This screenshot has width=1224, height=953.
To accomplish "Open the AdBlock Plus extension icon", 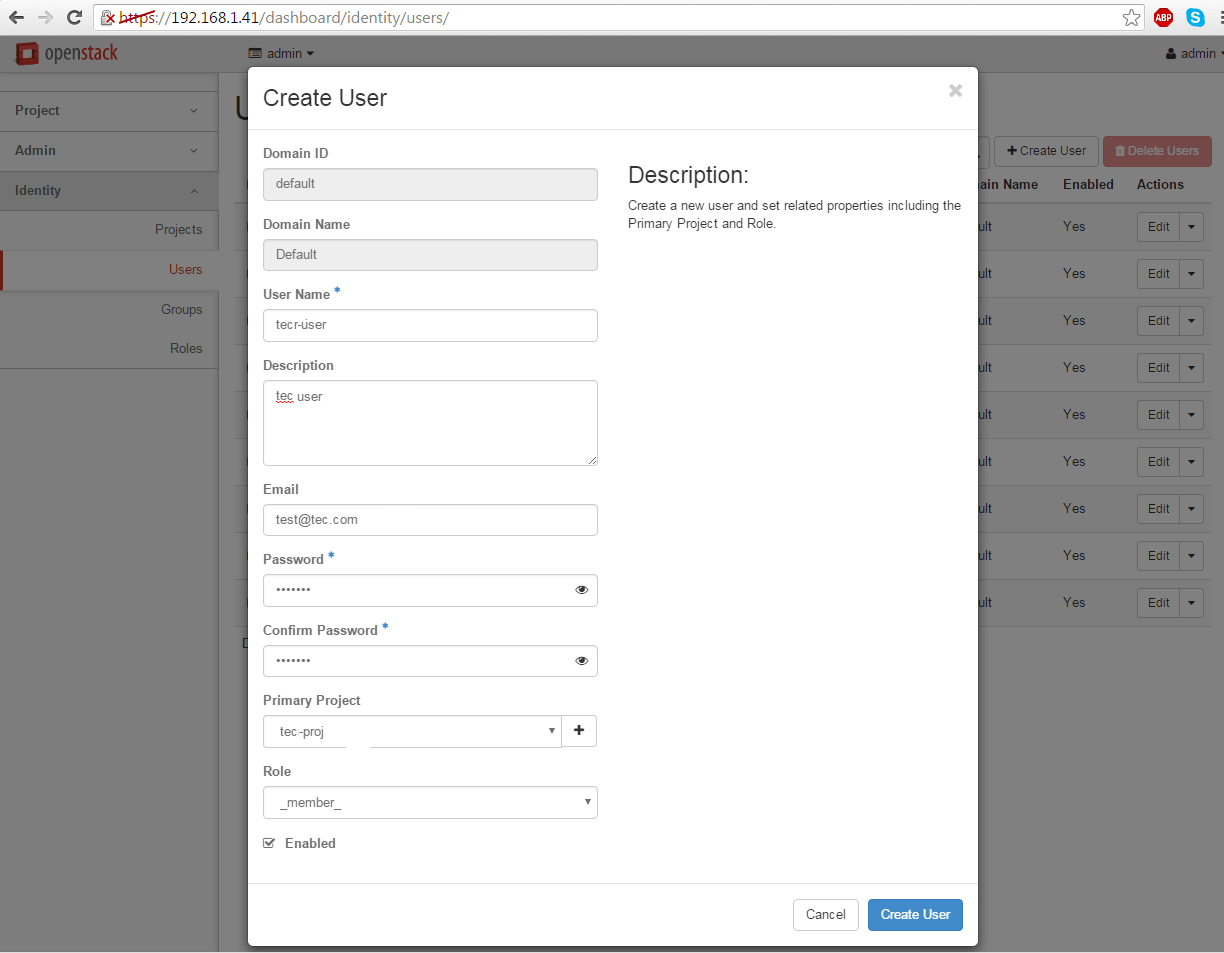I will 1163,17.
